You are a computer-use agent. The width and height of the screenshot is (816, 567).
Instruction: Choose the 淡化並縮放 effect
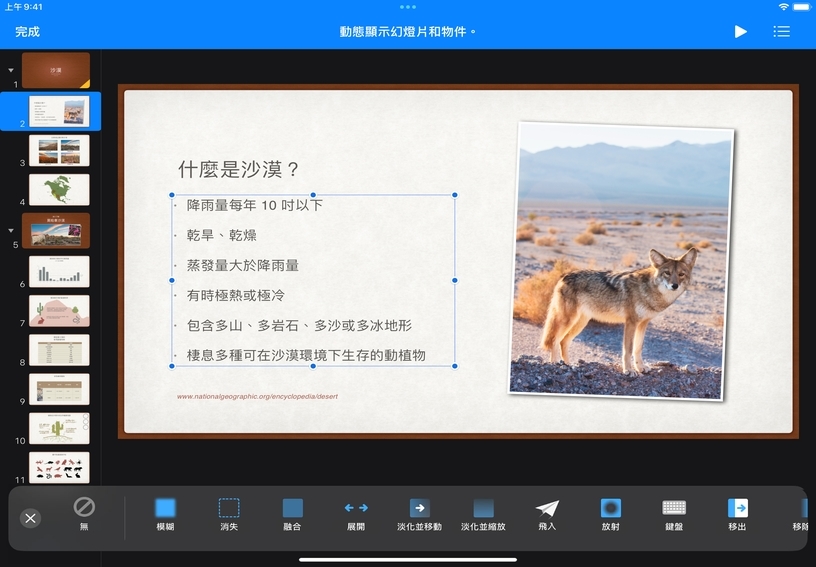[483, 514]
